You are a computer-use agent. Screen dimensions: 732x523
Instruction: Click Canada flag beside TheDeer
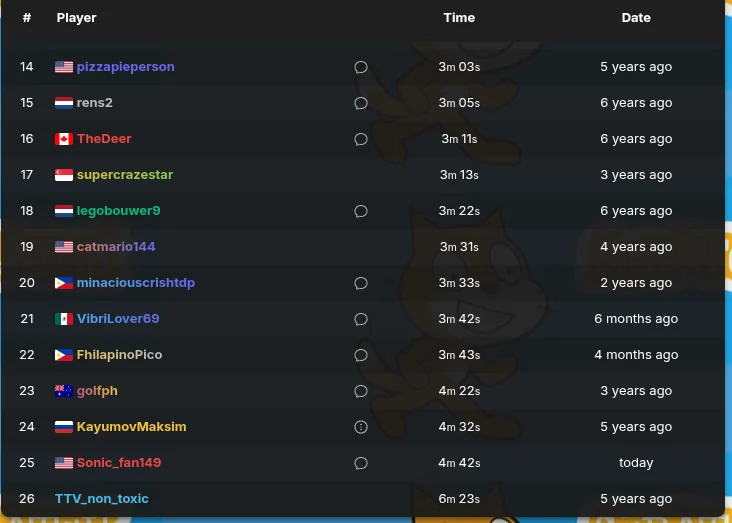coord(64,139)
